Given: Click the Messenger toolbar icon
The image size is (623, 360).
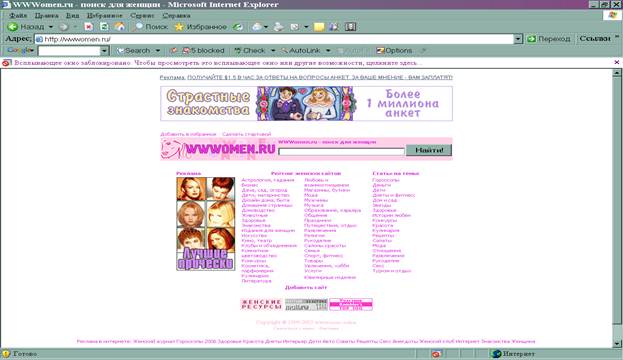Looking at the screenshot, I should point(334,27).
